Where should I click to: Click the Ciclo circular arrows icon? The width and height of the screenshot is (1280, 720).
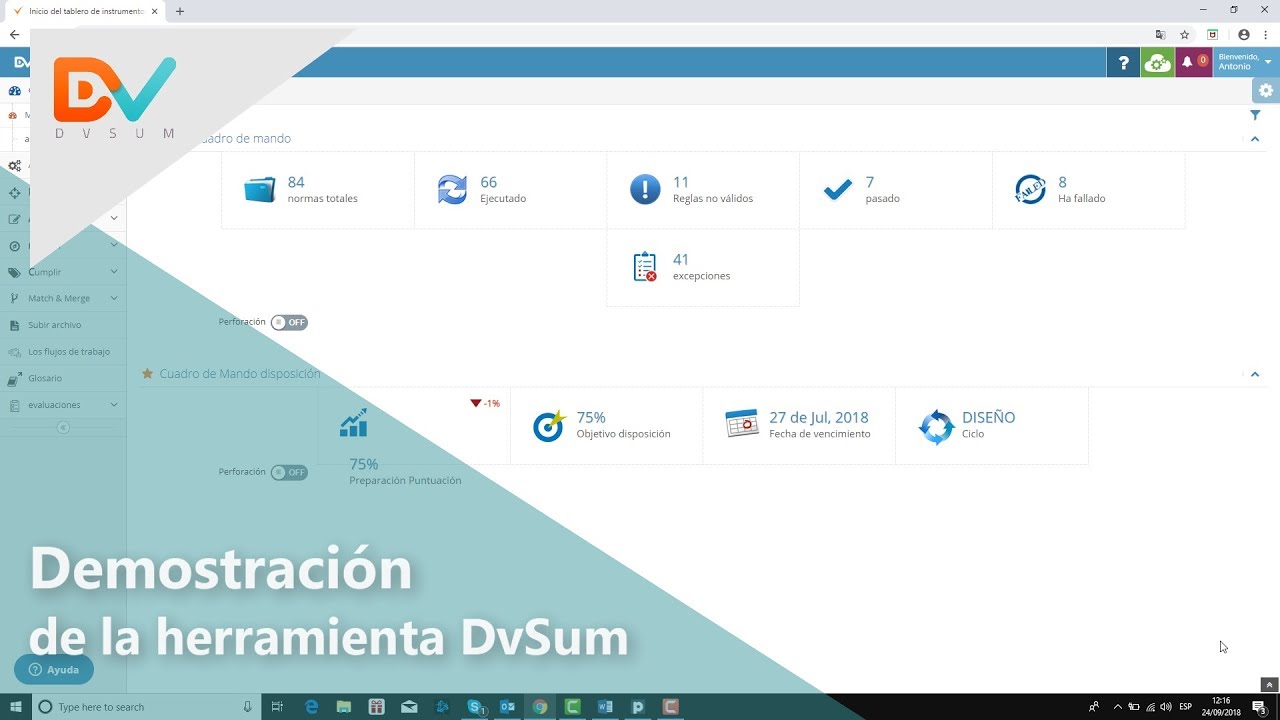pyautogui.click(x=936, y=426)
